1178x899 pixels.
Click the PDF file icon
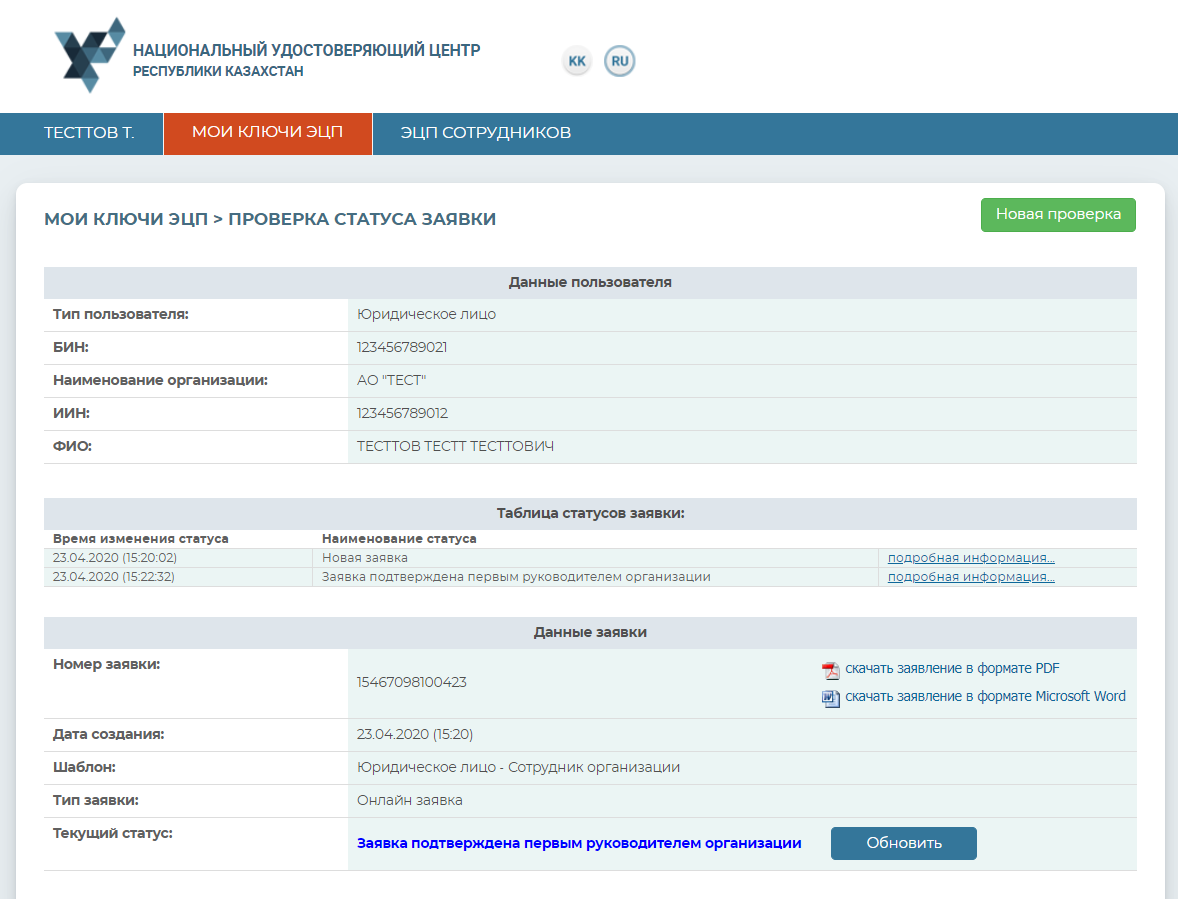point(830,670)
